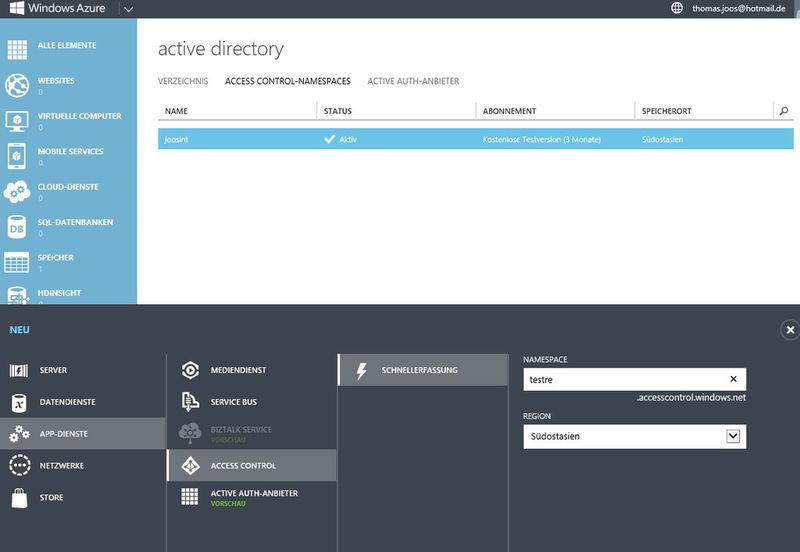800x552 pixels.
Task: Click the Cloud-Dienste cloud gear icon
Action: [x=17, y=192]
